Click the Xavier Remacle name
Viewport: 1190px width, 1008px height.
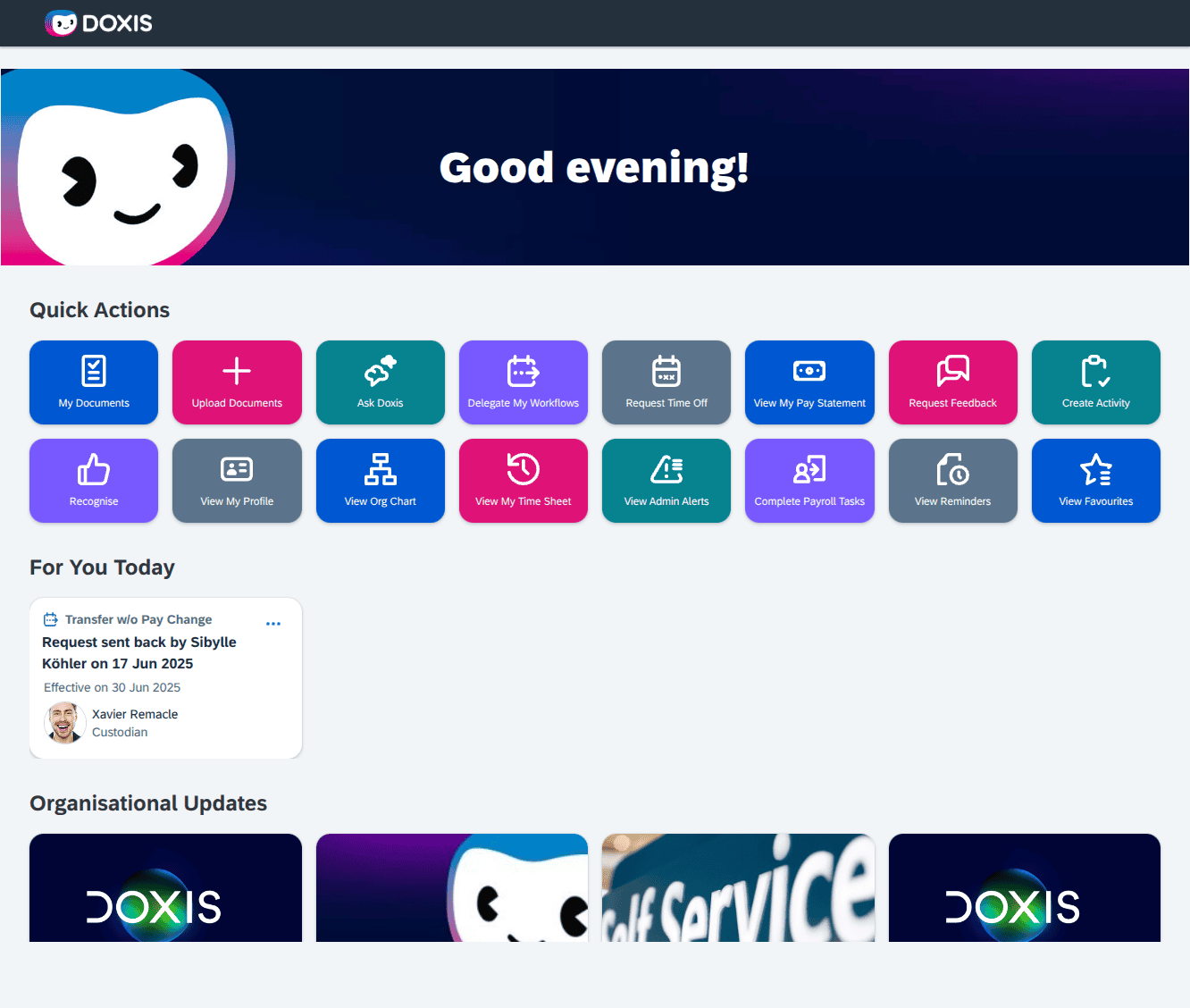click(135, 714)
